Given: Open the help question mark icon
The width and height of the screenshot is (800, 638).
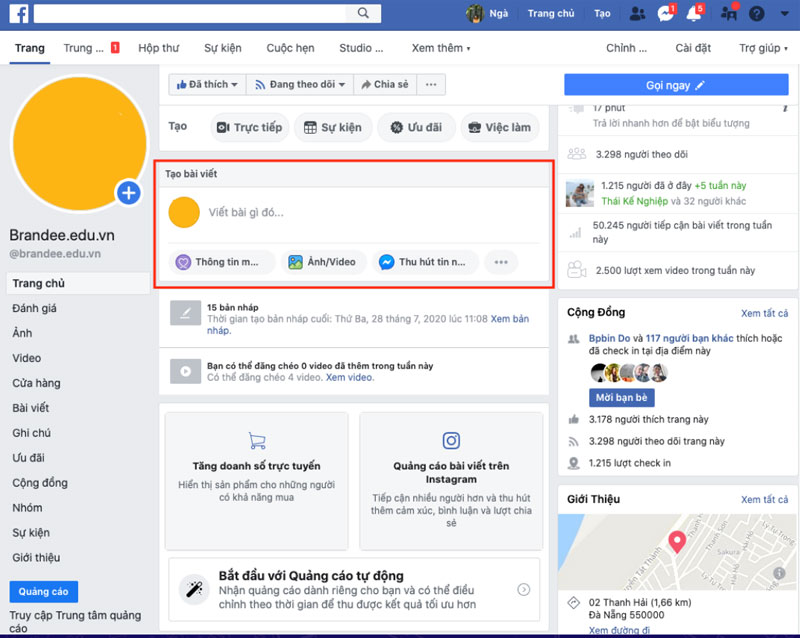Looking at the screenshot, I should pos(757,14).
